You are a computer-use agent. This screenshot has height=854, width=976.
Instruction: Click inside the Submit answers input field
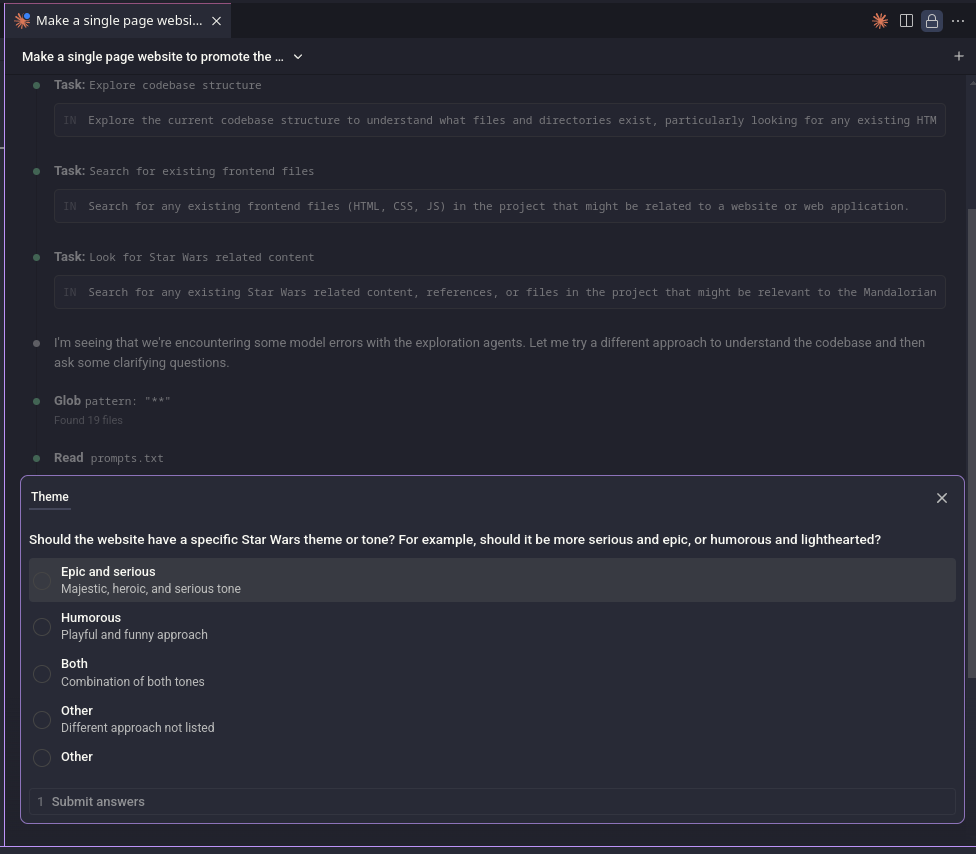[400, 801]
